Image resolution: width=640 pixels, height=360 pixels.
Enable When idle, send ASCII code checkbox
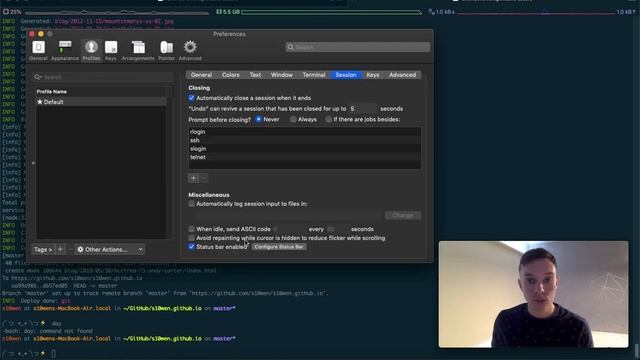click(191, 229)
